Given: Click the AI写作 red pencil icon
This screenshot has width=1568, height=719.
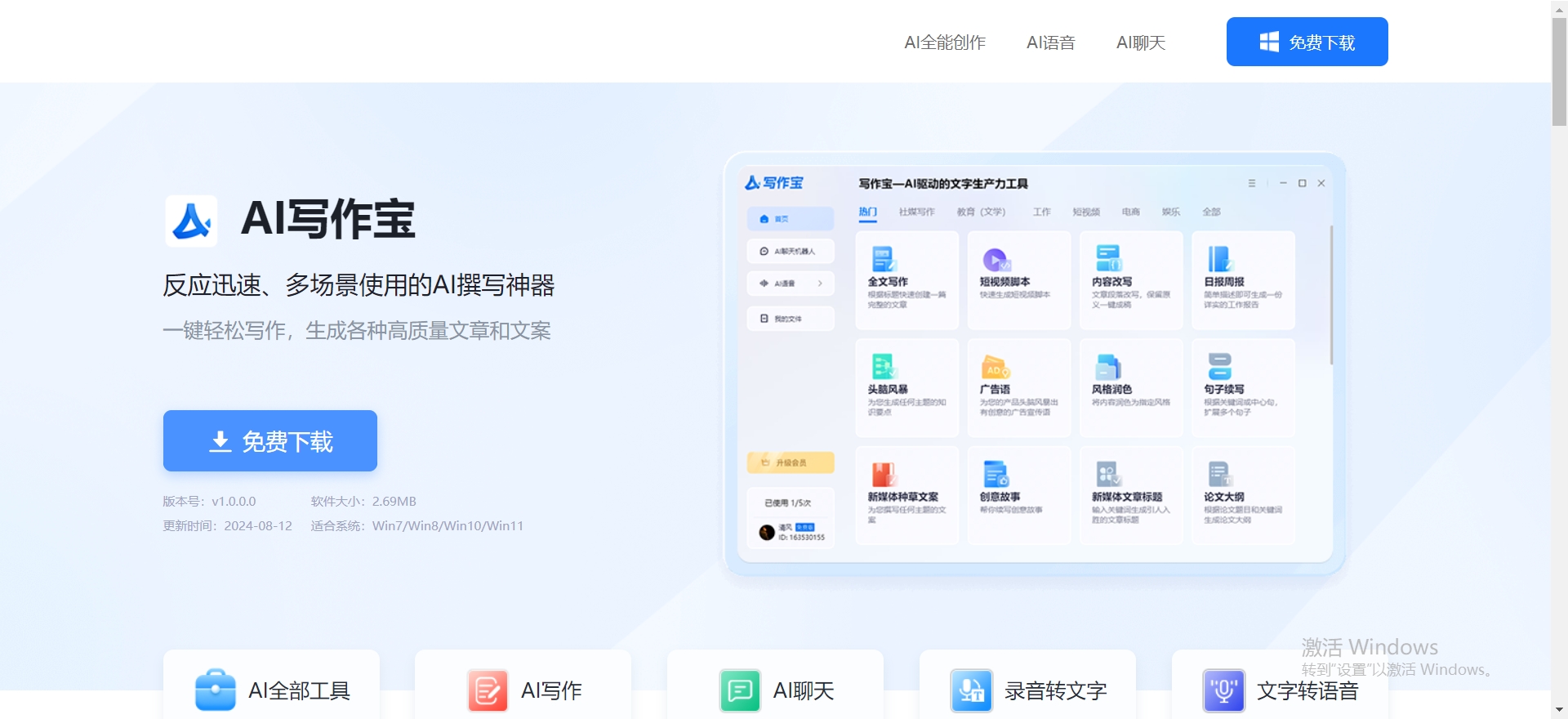Looking at the screenshot, I should [488, 690].
